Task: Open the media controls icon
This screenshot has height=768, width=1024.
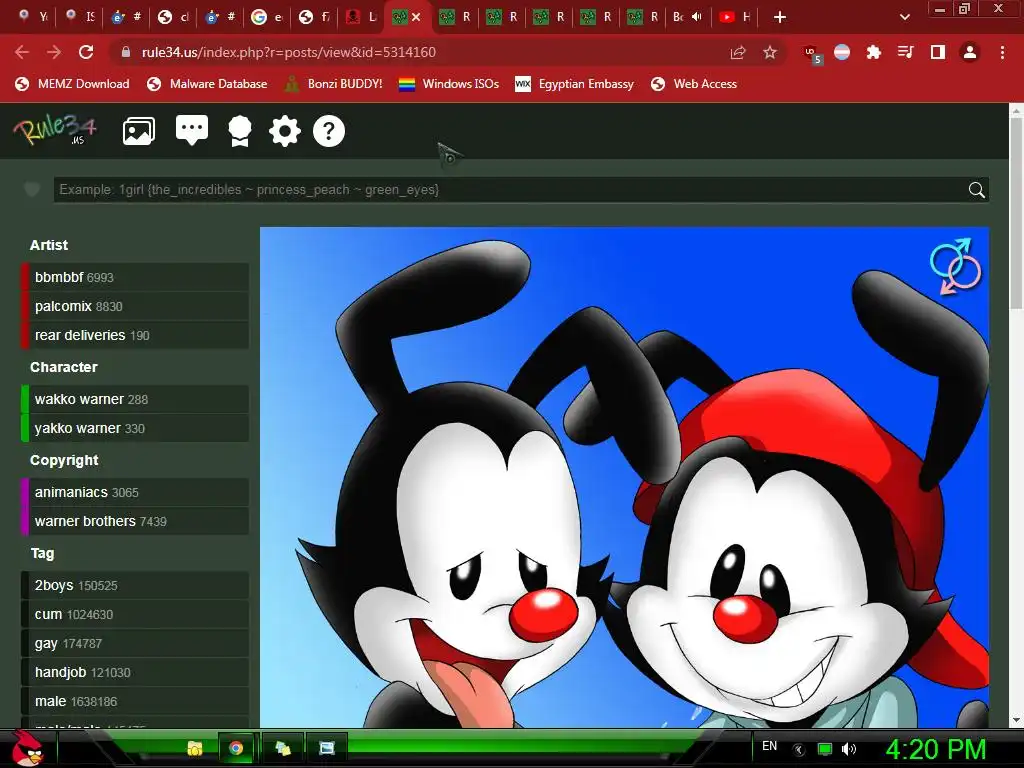Action: point(905,52)
